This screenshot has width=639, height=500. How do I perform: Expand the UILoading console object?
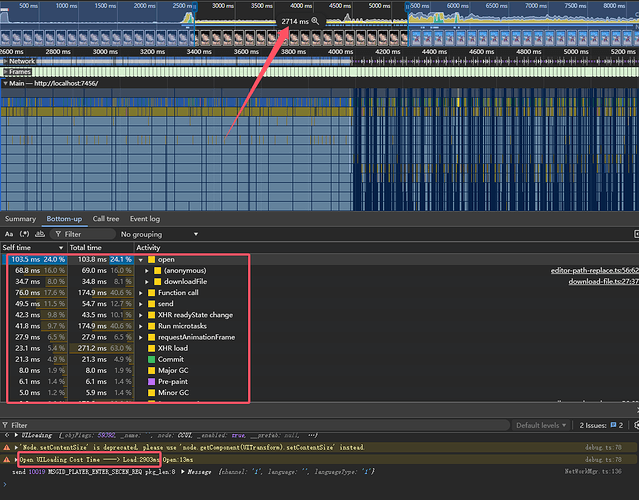[16, 435]
